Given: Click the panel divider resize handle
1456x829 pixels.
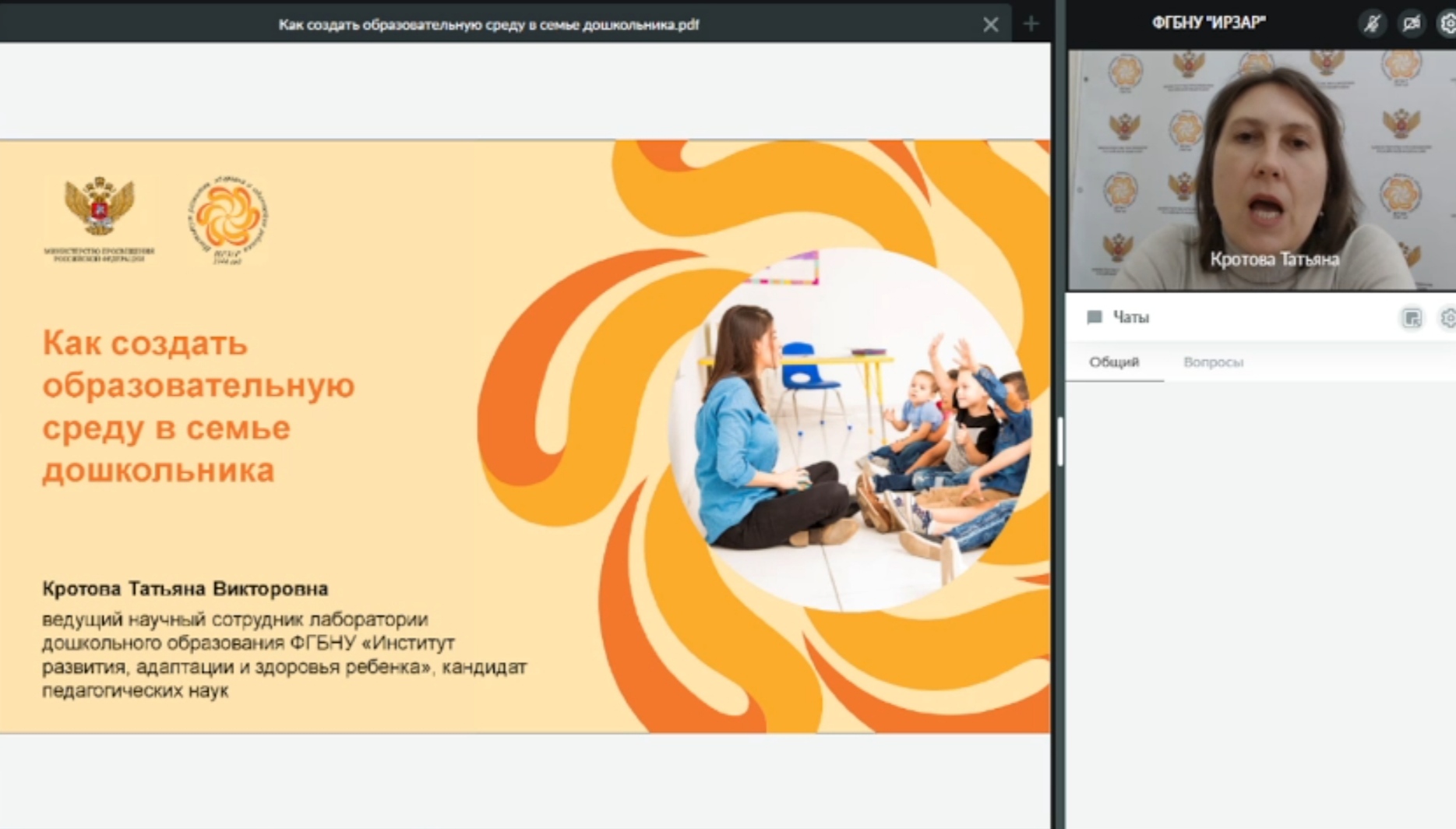Looking at the screenshot, I should click(1059, 440).
